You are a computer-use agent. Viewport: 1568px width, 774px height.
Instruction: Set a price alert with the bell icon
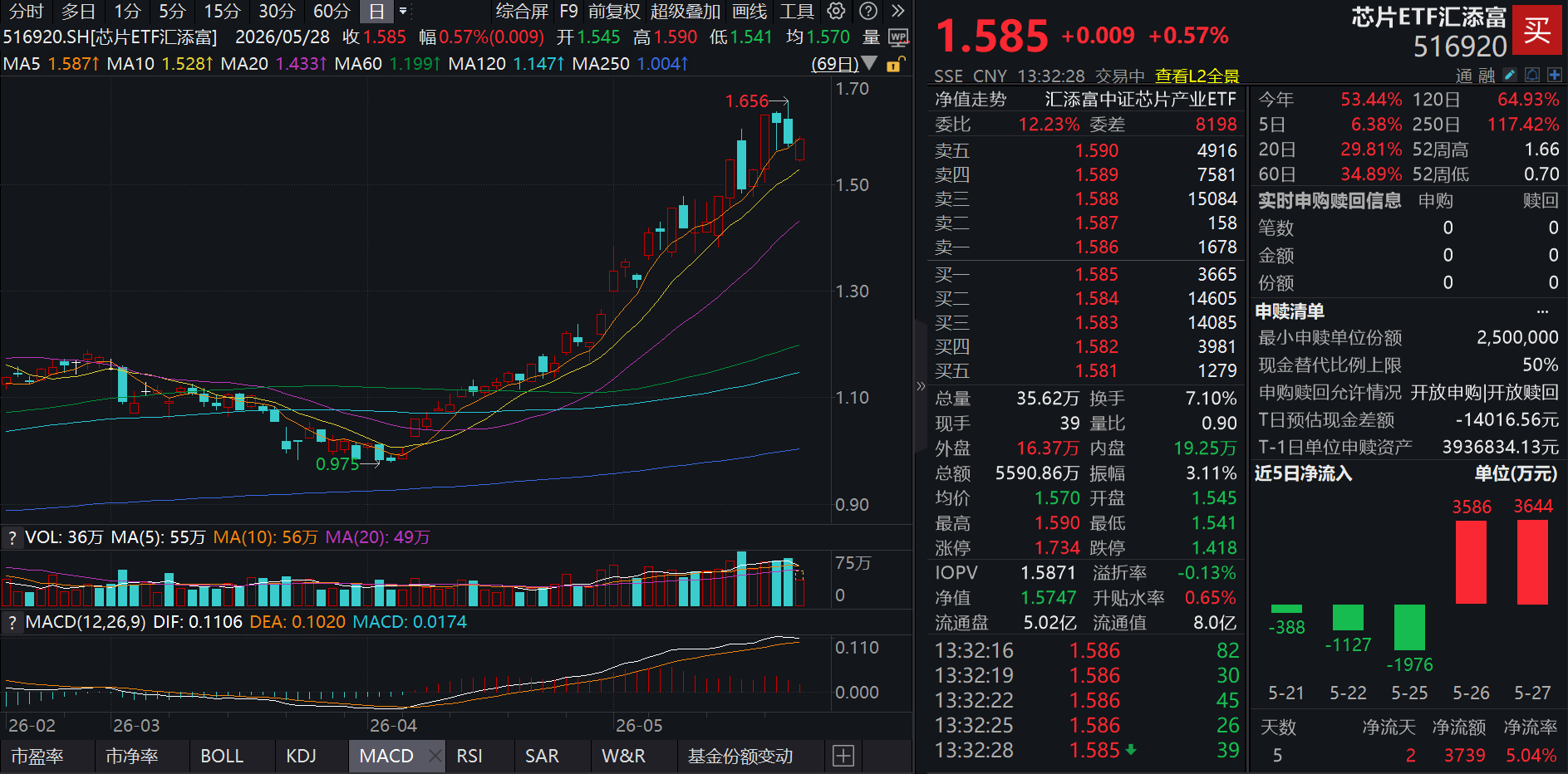1532,75
